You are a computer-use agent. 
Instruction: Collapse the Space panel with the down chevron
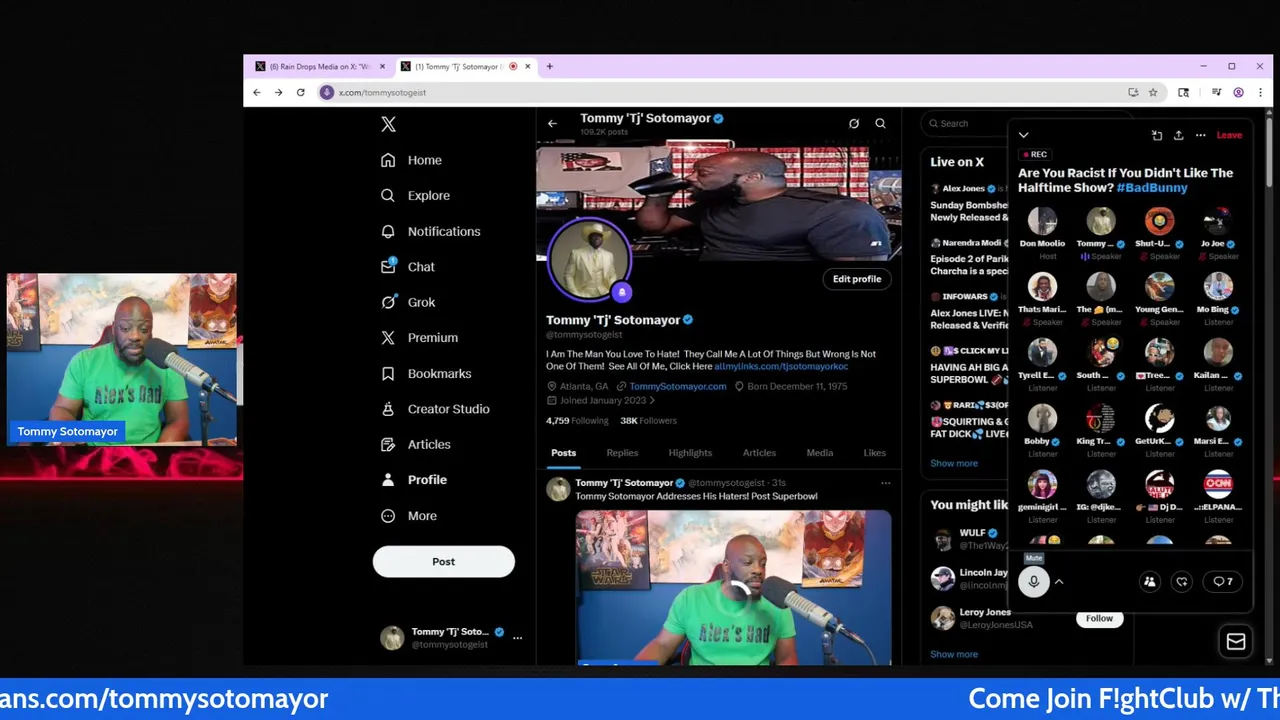(1023, 135)
